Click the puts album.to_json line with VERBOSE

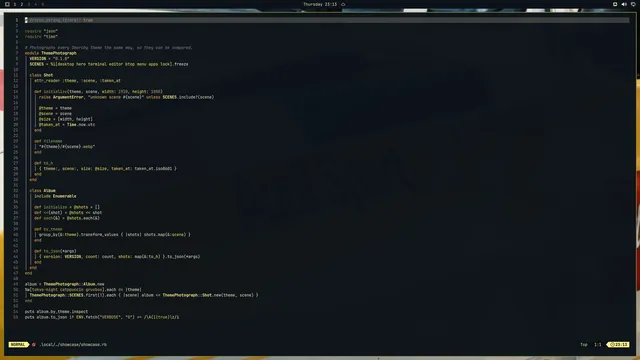(x=102, y=317)
